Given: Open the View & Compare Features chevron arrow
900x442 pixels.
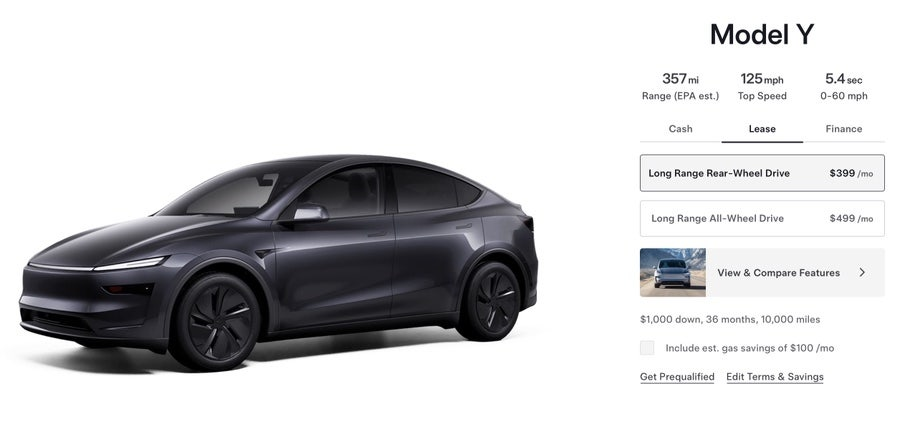Looking at the screenshot, I should [x=862, y=273].
